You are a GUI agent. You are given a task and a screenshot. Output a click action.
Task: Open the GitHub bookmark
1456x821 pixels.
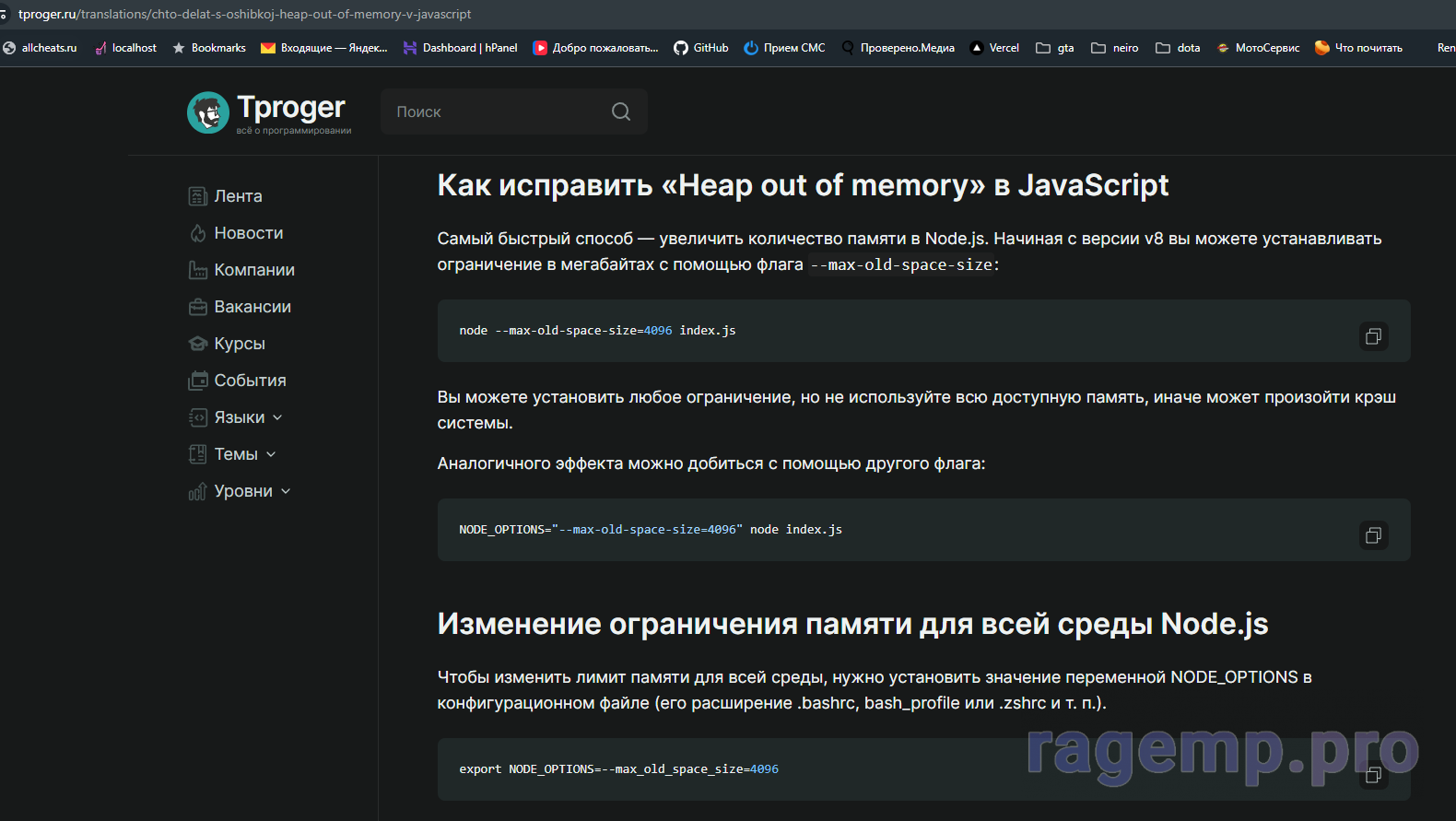coord(701,48)
